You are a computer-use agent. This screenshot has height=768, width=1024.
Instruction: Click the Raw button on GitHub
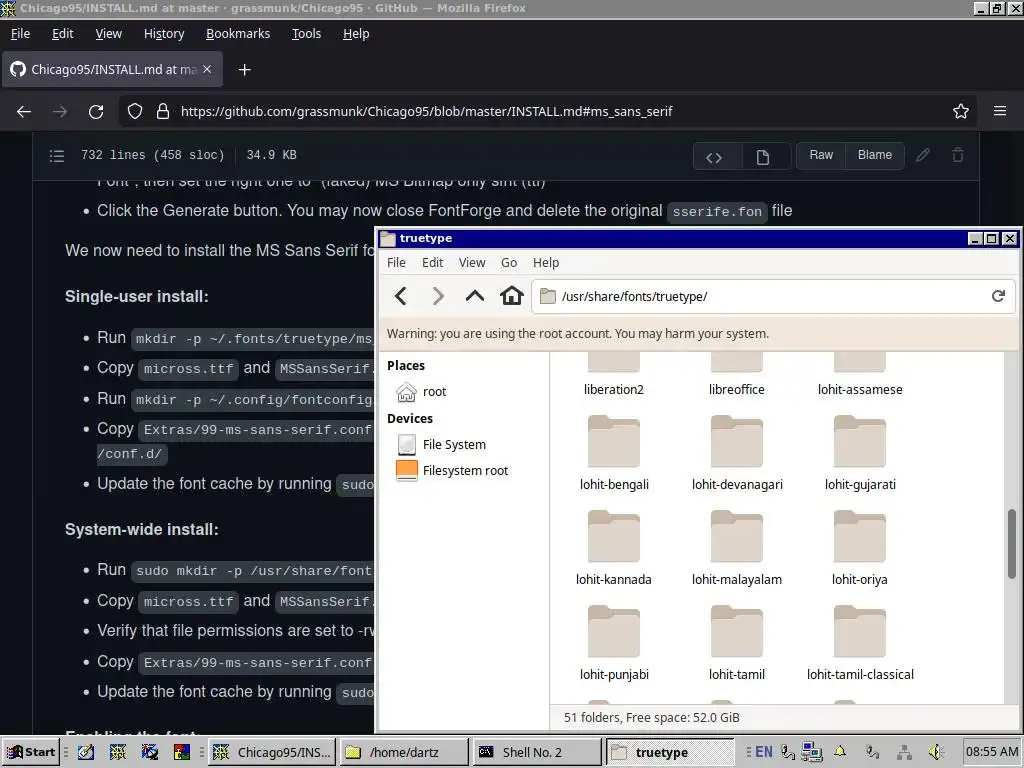[821, 155]
